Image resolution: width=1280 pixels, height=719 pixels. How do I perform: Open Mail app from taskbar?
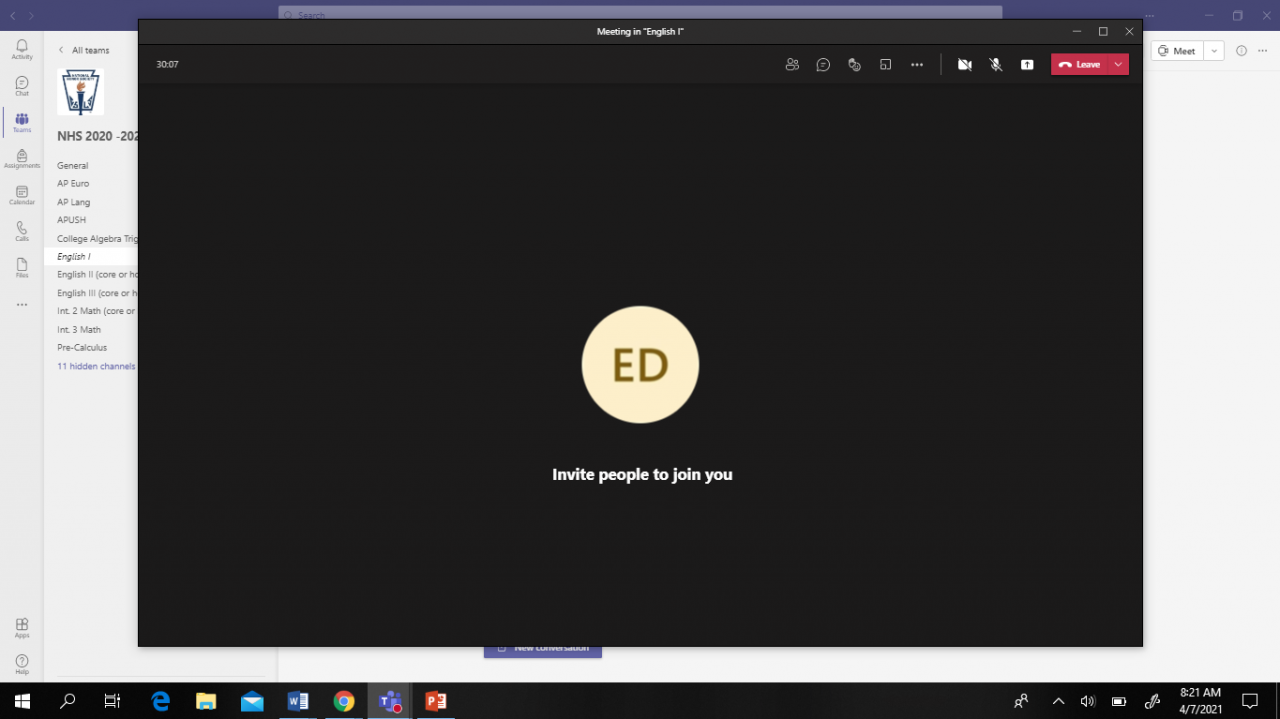pyautogui.click(x=252, y=701)
